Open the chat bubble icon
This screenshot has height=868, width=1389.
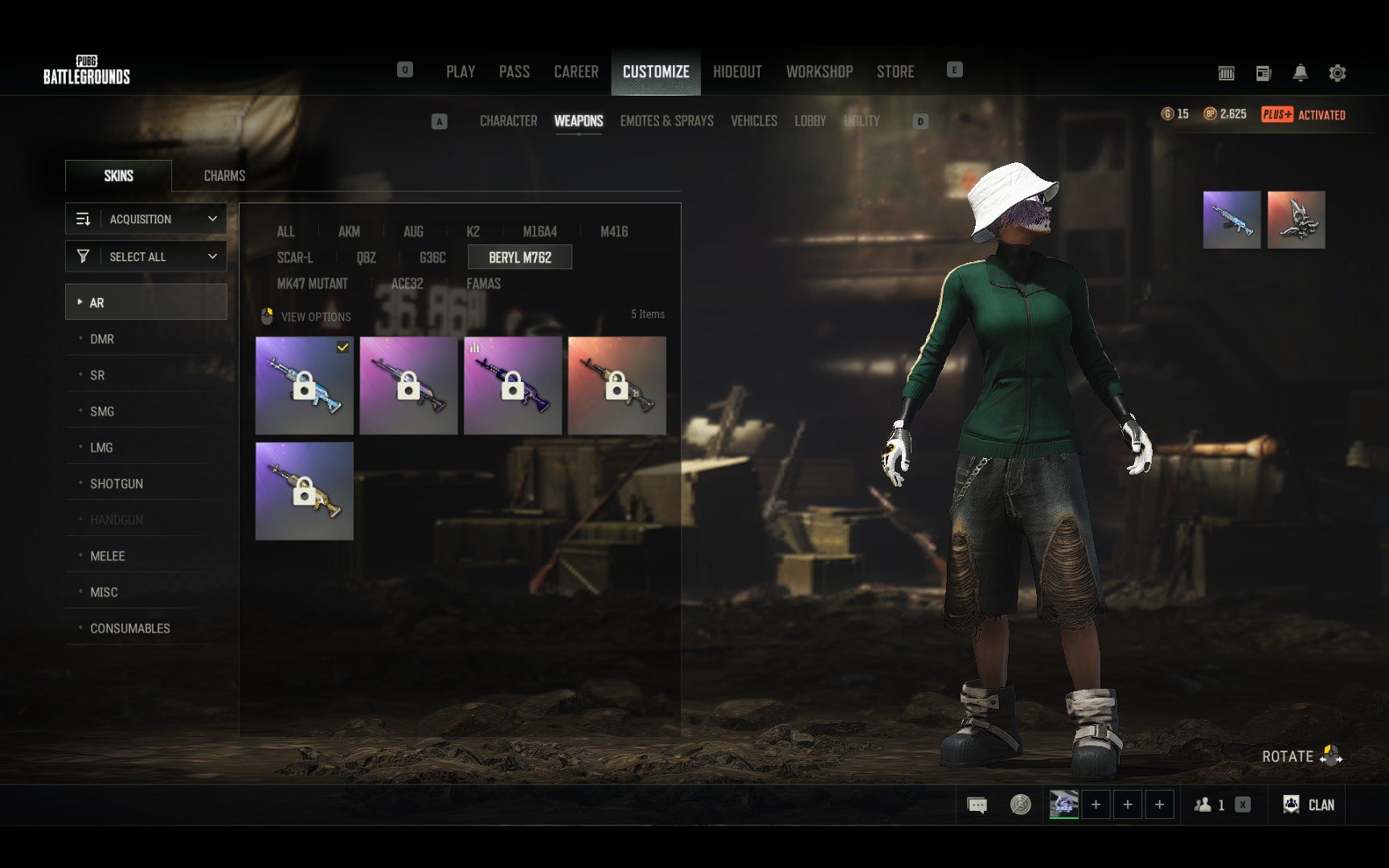(x=977, y=805)
